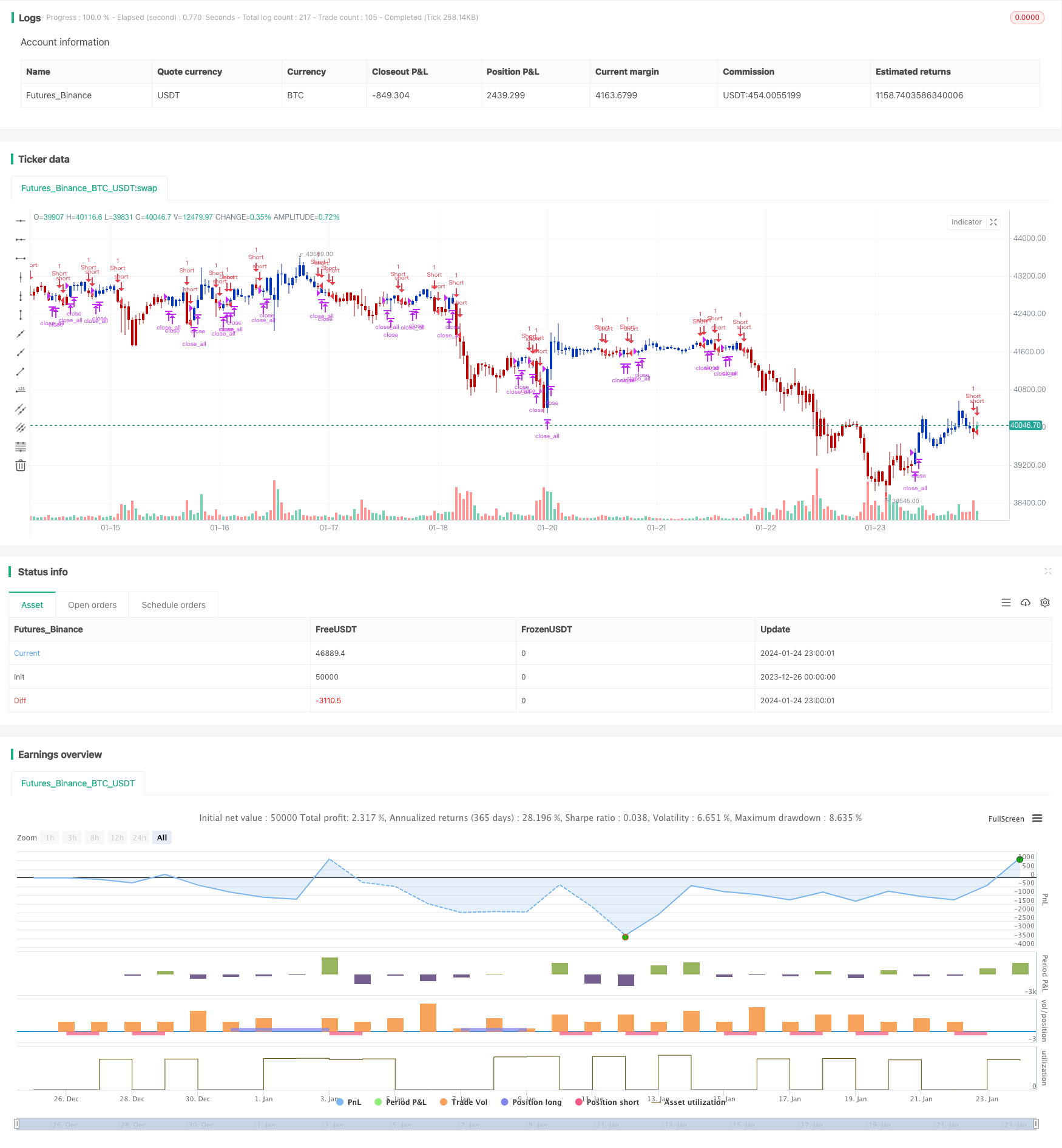Toggle the Period P&L legend series

tap(401, 1102)
